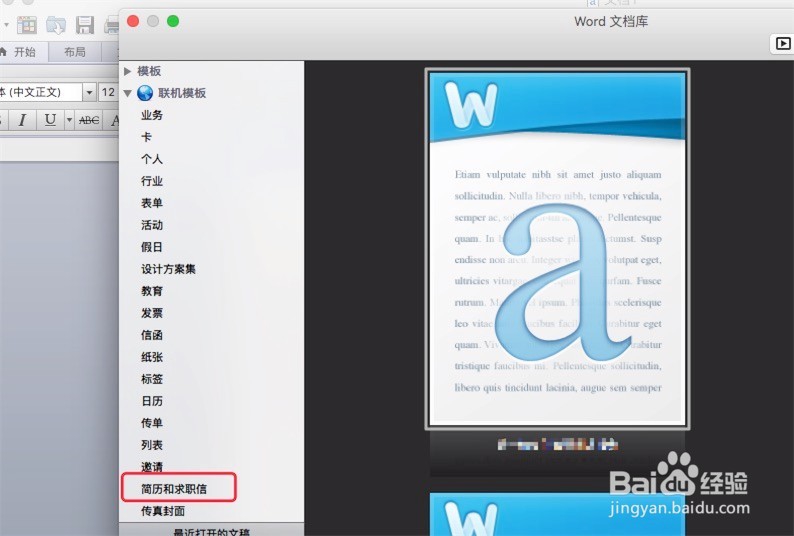Click the floppy disk save icon
The width and height of the screenshot is (794, 536).
(x=85, y=25)
